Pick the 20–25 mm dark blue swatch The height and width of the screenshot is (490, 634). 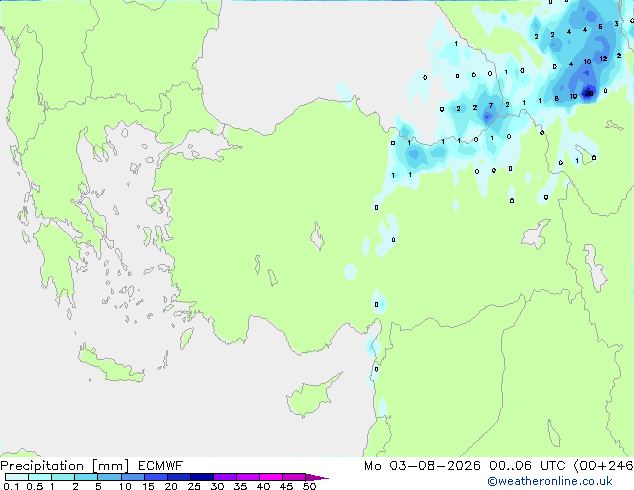point(179,477)
